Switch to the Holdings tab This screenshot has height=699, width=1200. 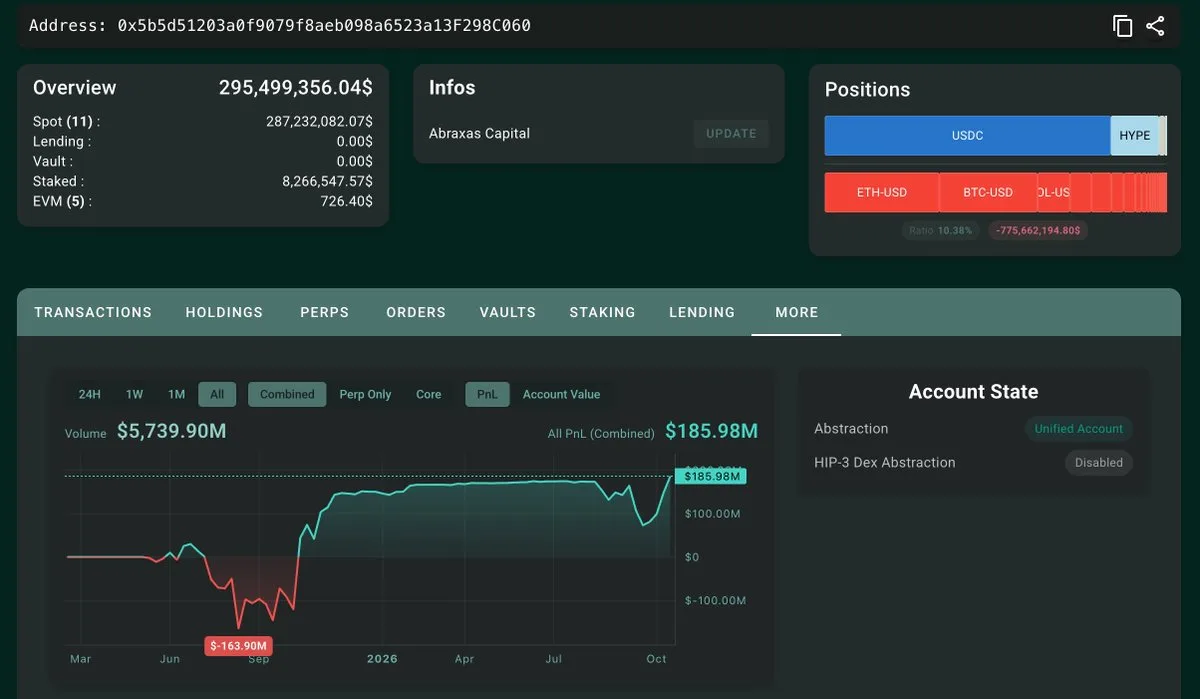(x=224, y=312)
